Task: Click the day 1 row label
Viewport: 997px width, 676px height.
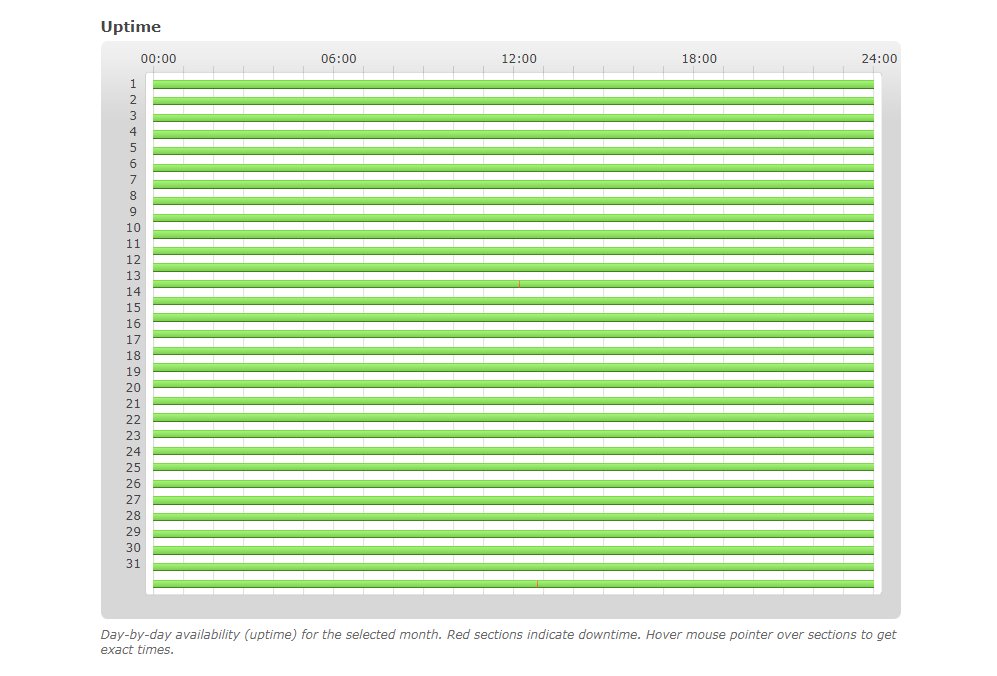Action: click(133, 84)
